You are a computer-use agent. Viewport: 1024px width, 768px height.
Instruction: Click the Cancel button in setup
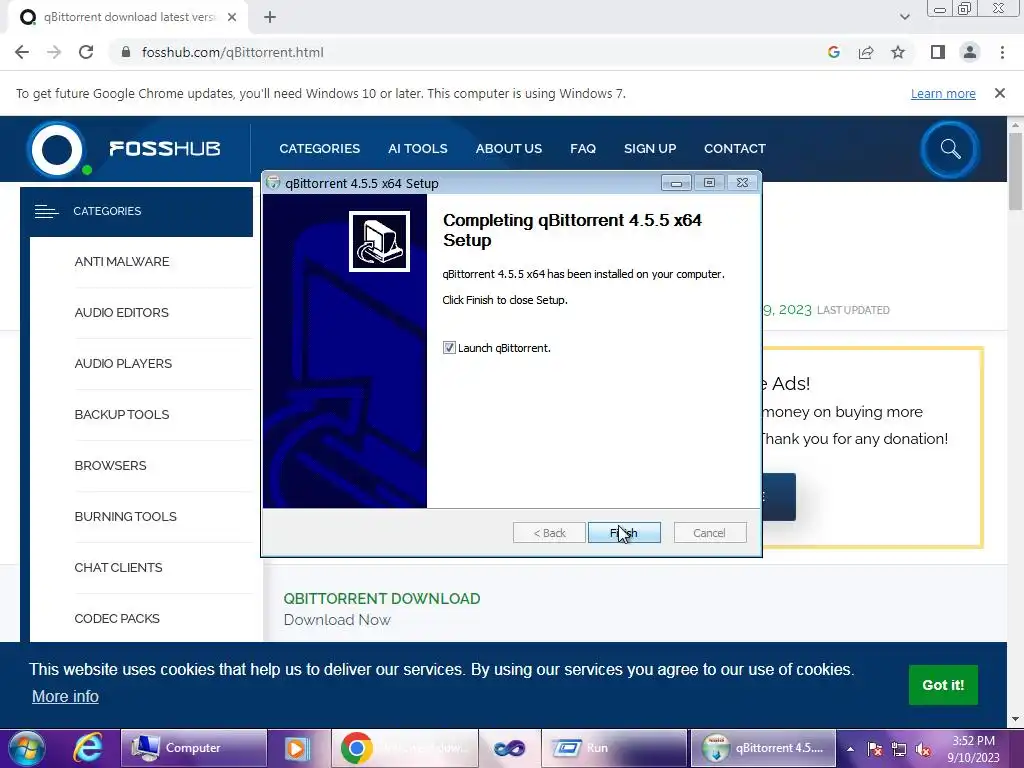pyautogui.click(x=709, y=533)
